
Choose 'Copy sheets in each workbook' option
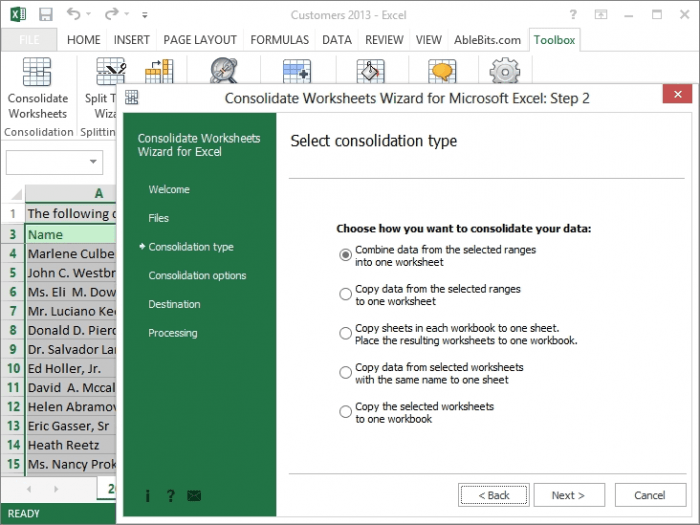[346, 333]
